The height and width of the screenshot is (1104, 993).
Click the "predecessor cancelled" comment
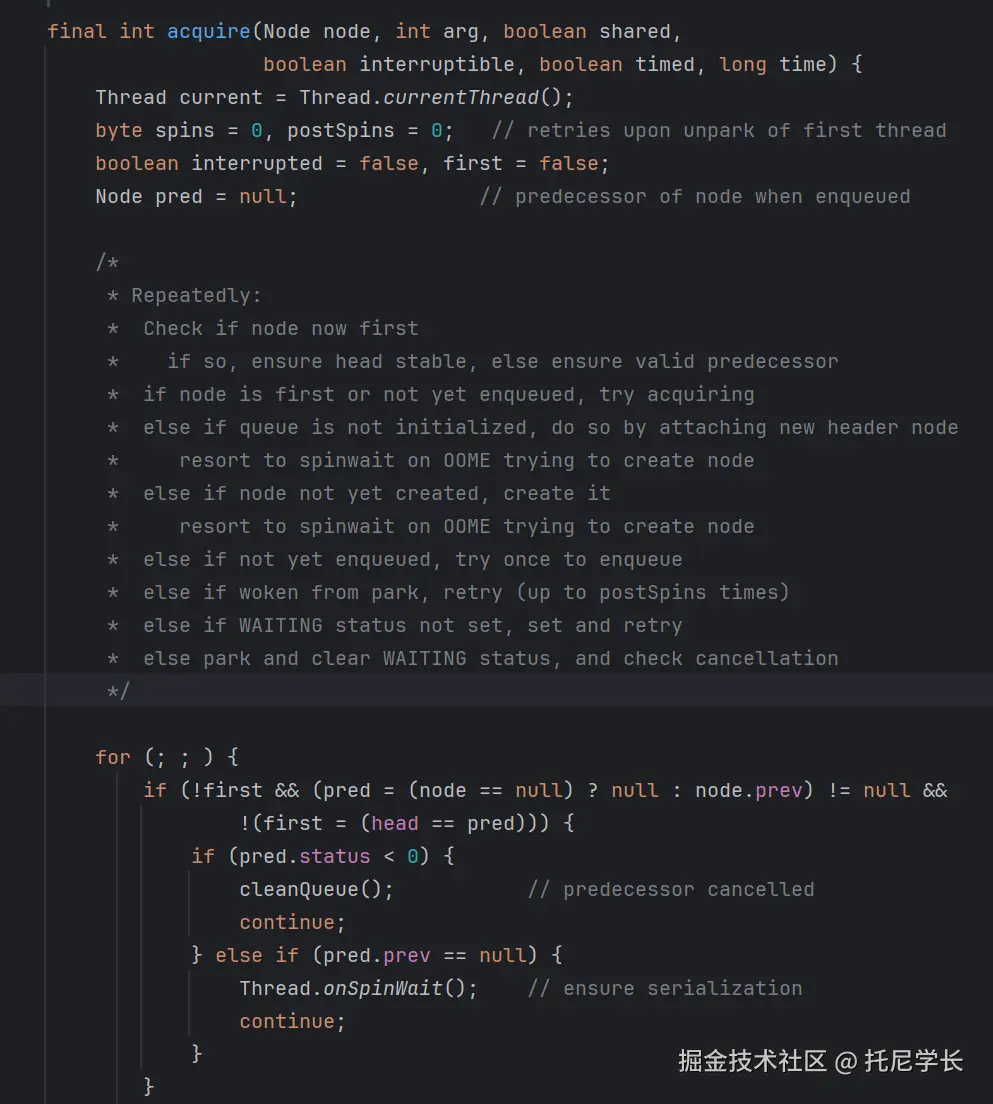pyautogui.click(x=671, y=889)
